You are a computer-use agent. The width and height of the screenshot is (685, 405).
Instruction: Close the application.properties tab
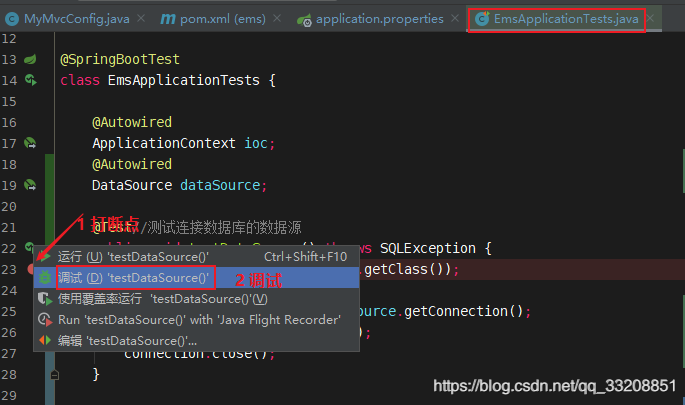point(455,18)
